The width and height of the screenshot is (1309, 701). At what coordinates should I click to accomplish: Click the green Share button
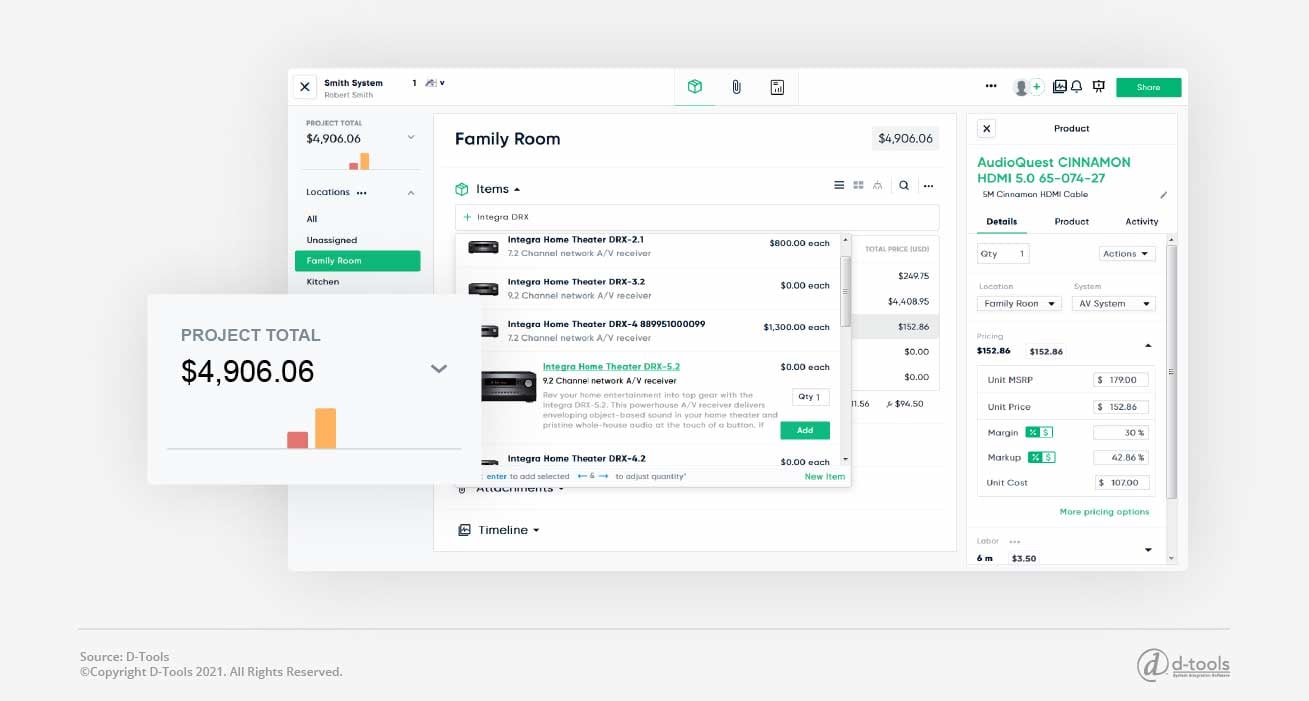coord(1148,87)
